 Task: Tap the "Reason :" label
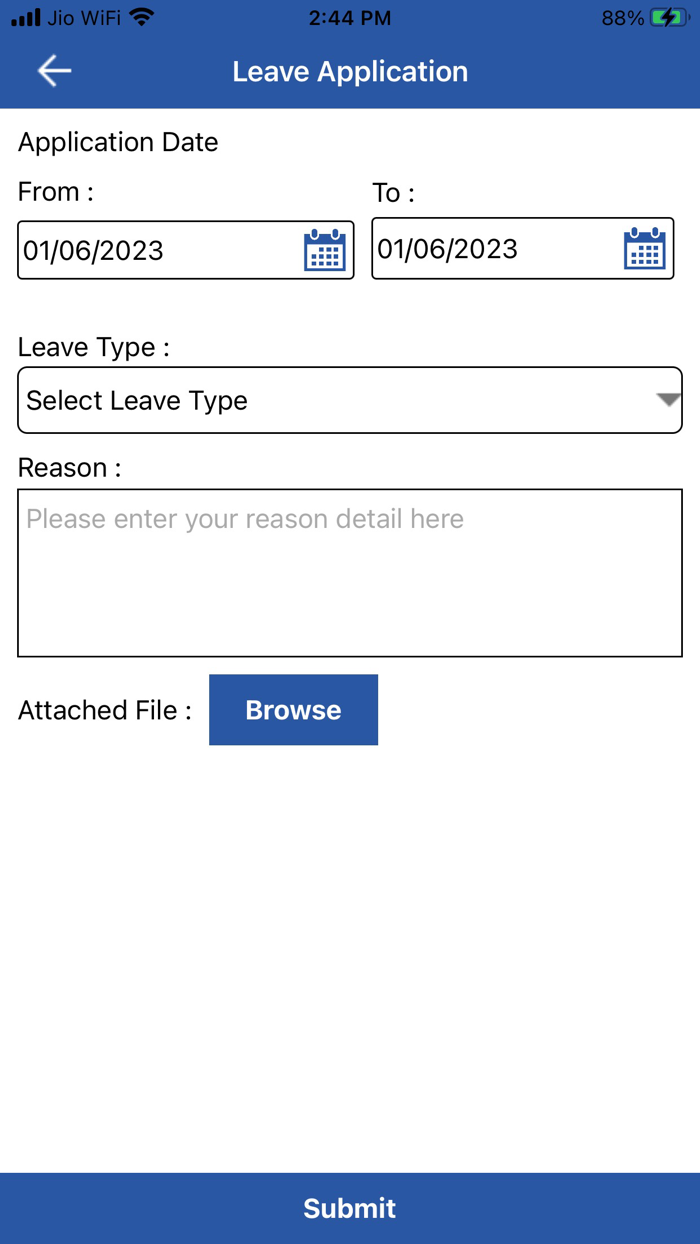[69, 467]
